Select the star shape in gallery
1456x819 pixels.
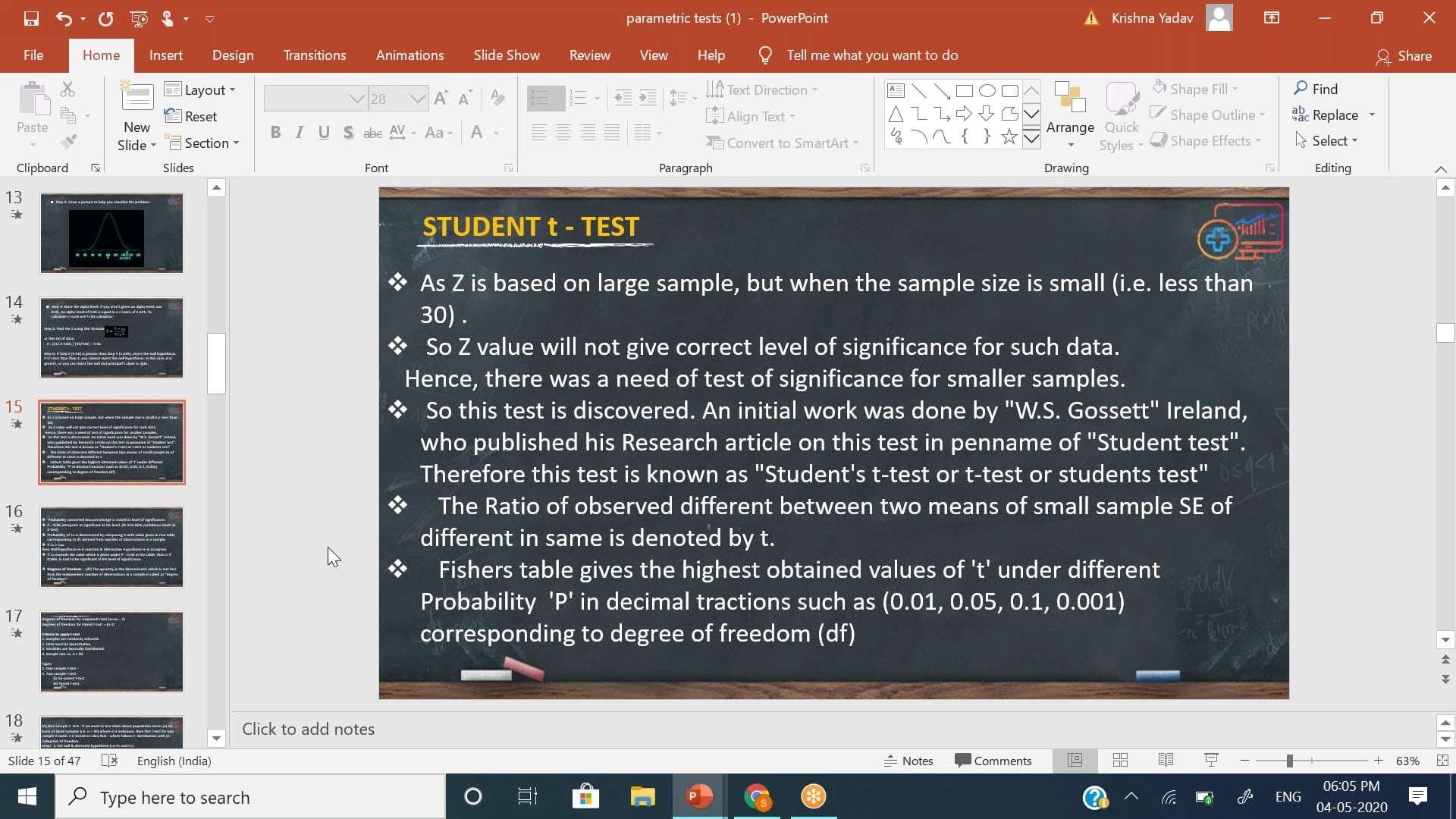tap(1009, 136)
